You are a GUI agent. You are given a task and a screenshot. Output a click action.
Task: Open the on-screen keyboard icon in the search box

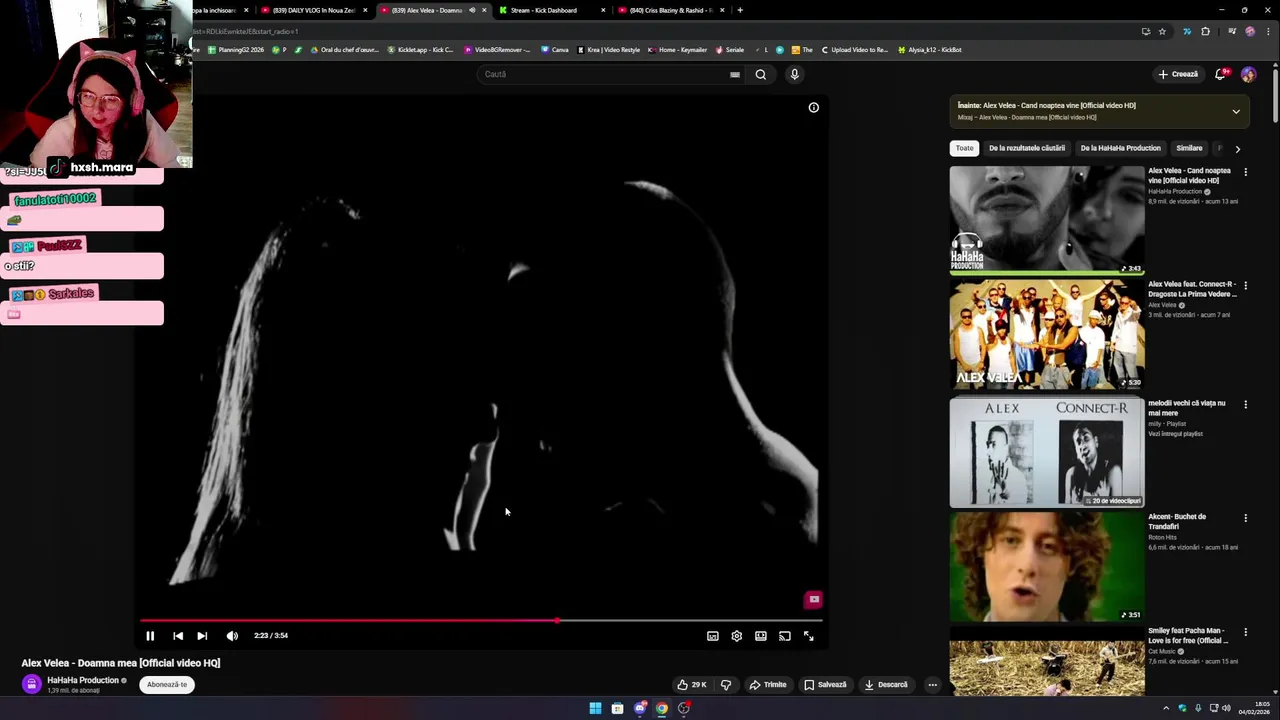click(735, 74)
